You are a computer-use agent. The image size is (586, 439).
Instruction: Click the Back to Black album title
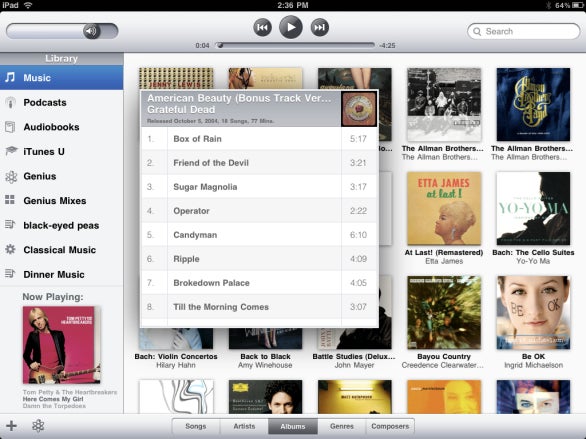[265, 356]
